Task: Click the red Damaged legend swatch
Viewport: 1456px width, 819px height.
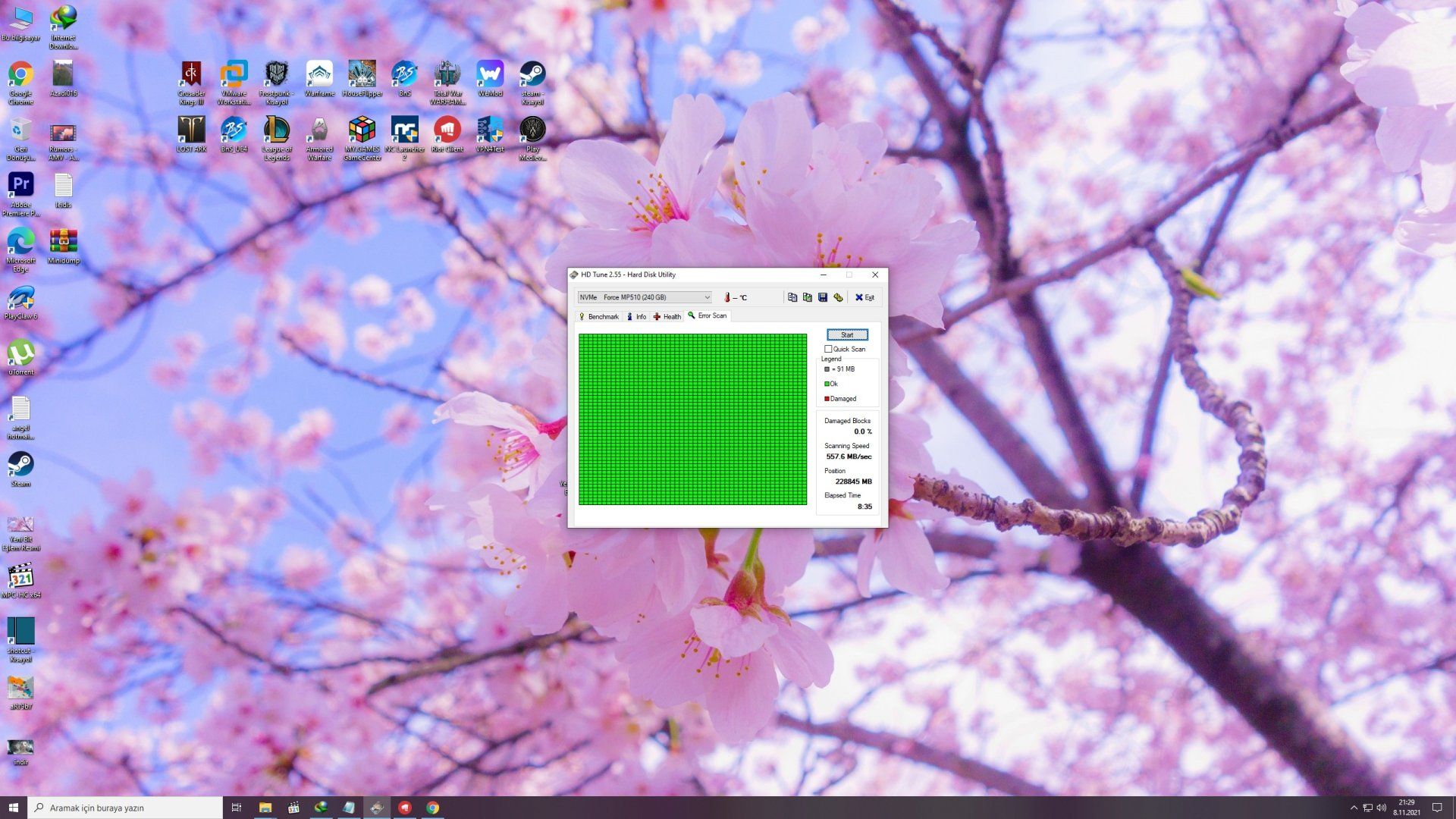Action: tap(827, 399)
